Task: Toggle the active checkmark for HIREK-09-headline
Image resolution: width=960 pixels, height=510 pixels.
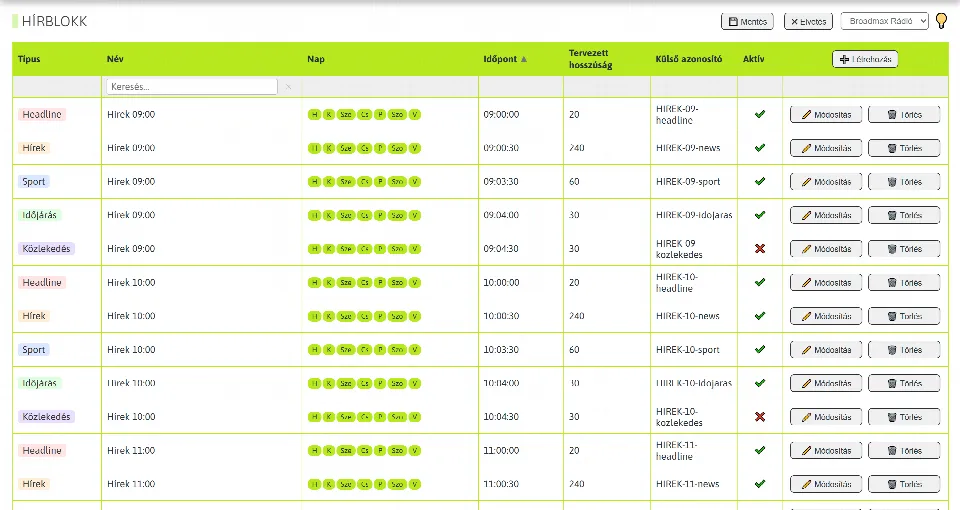Action: (x=760, y=114)
